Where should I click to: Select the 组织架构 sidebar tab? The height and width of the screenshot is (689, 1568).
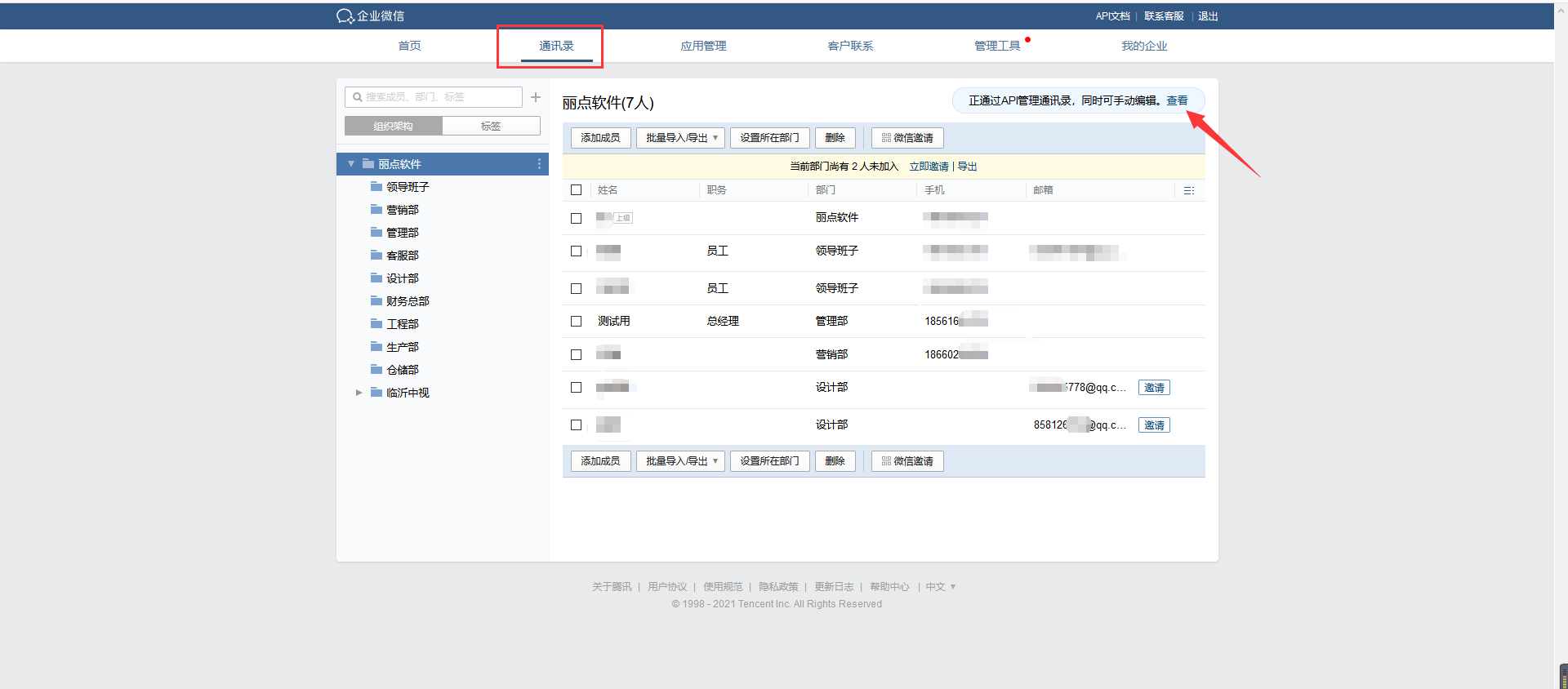tap(394, 126)
